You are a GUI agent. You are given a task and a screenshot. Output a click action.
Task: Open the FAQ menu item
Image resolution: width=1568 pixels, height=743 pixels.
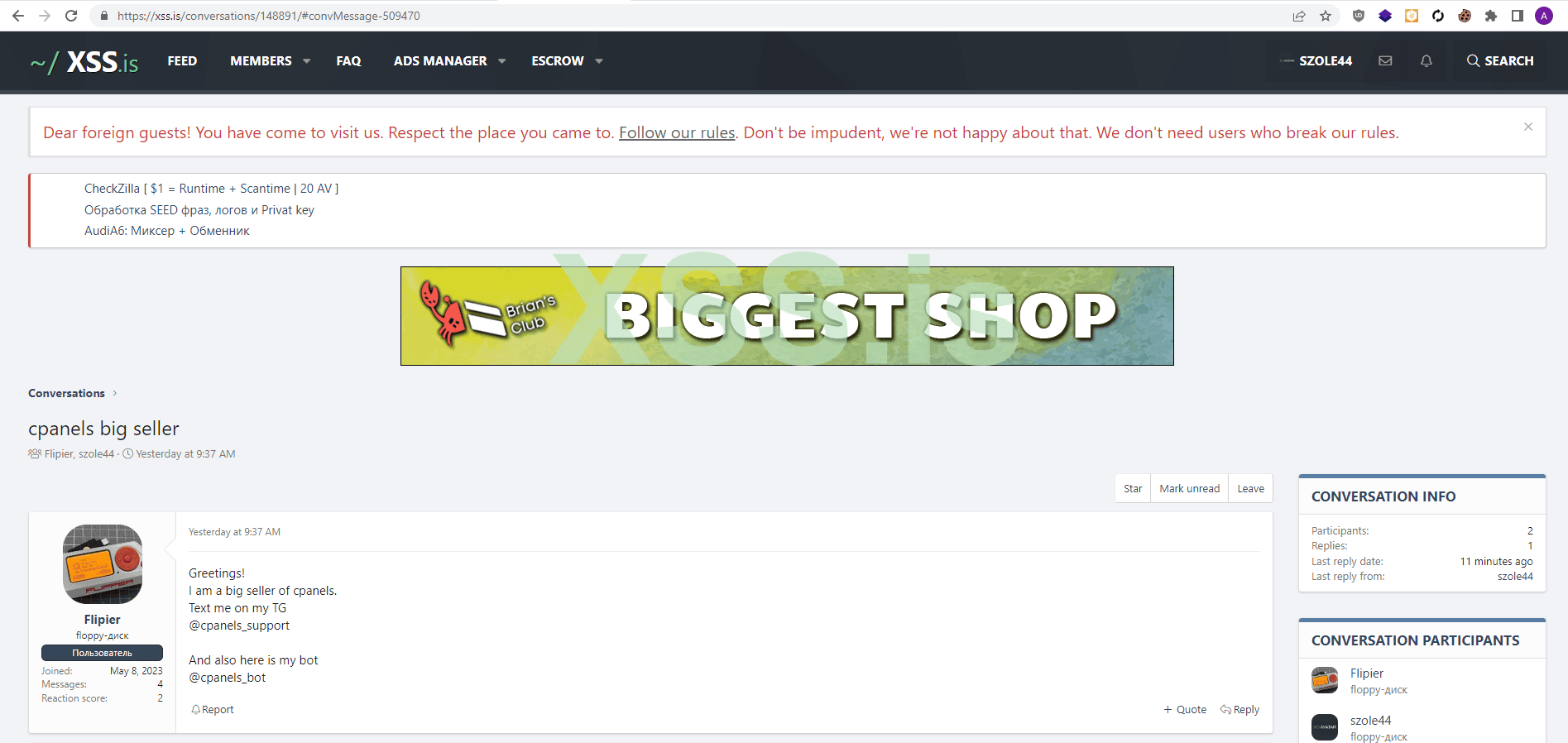coord(348,61)
